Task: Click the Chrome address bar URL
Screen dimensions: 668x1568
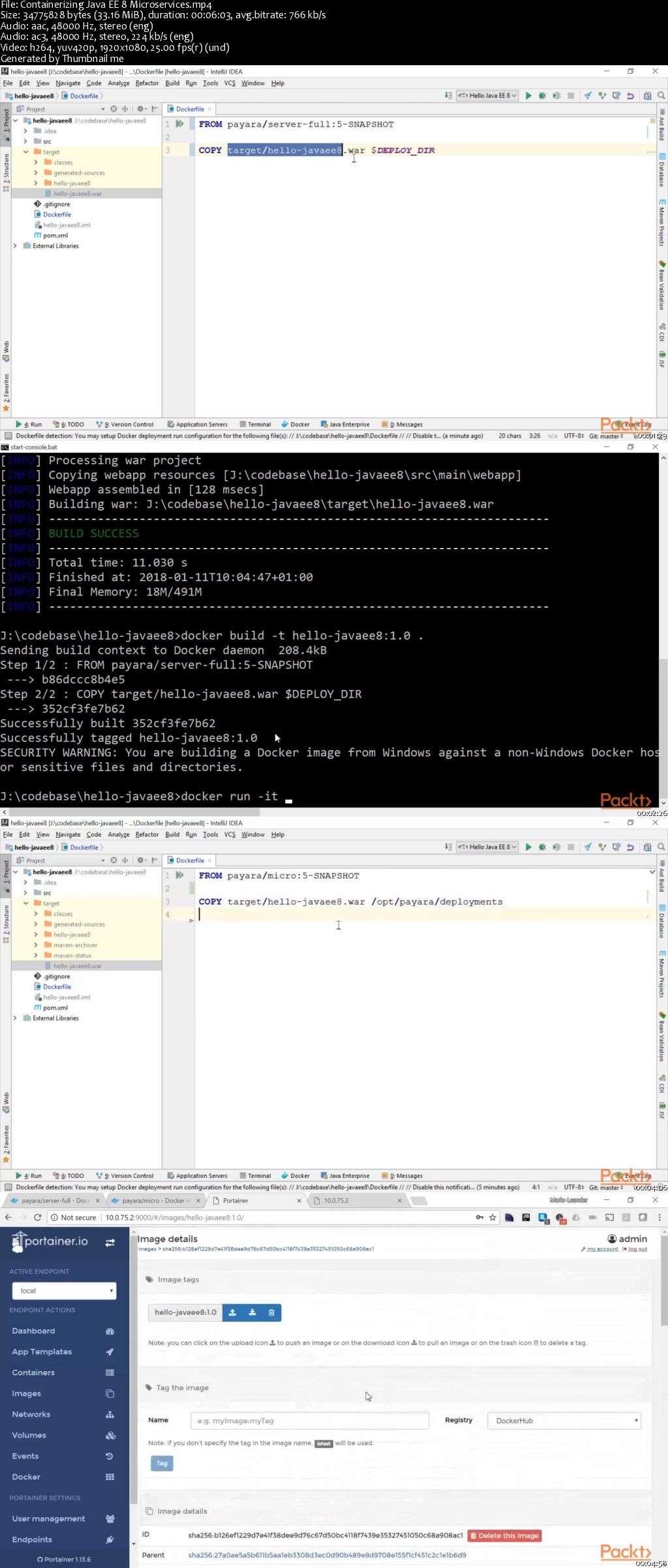Action: pos(175,1217)
